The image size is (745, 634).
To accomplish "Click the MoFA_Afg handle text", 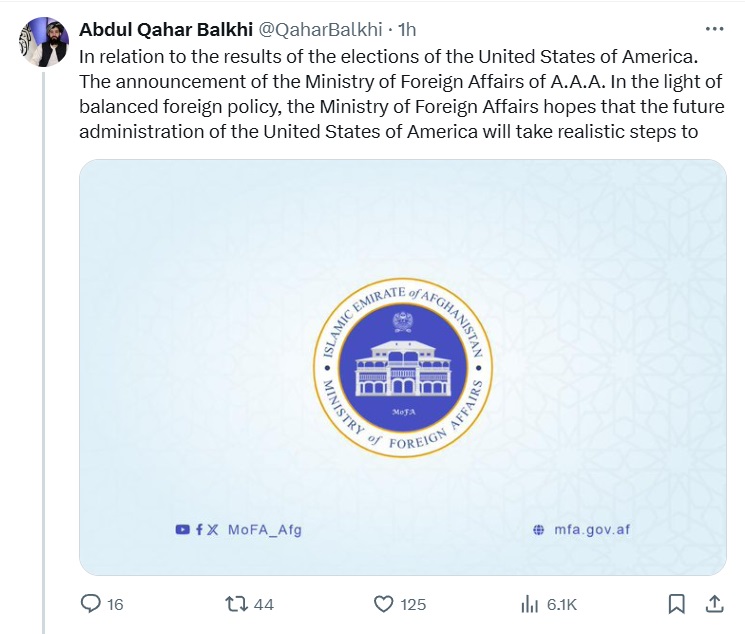I will tap(265, 529).
